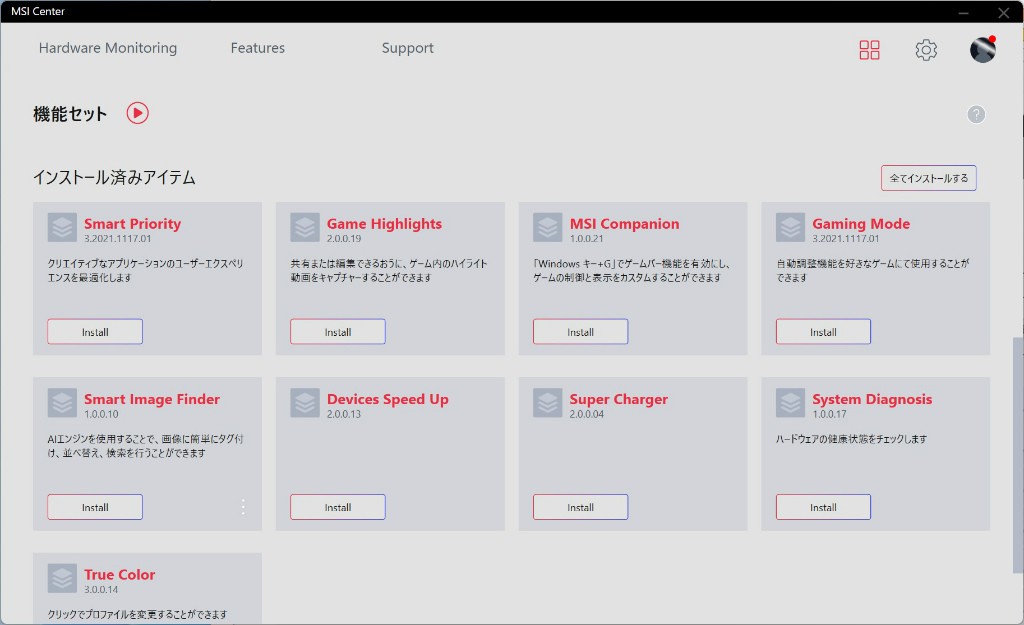1024x625 pixels.
Task: Click version 2.0.0.19 under Game Highlights
Action: pyautogui.click(x=344, y=238)
